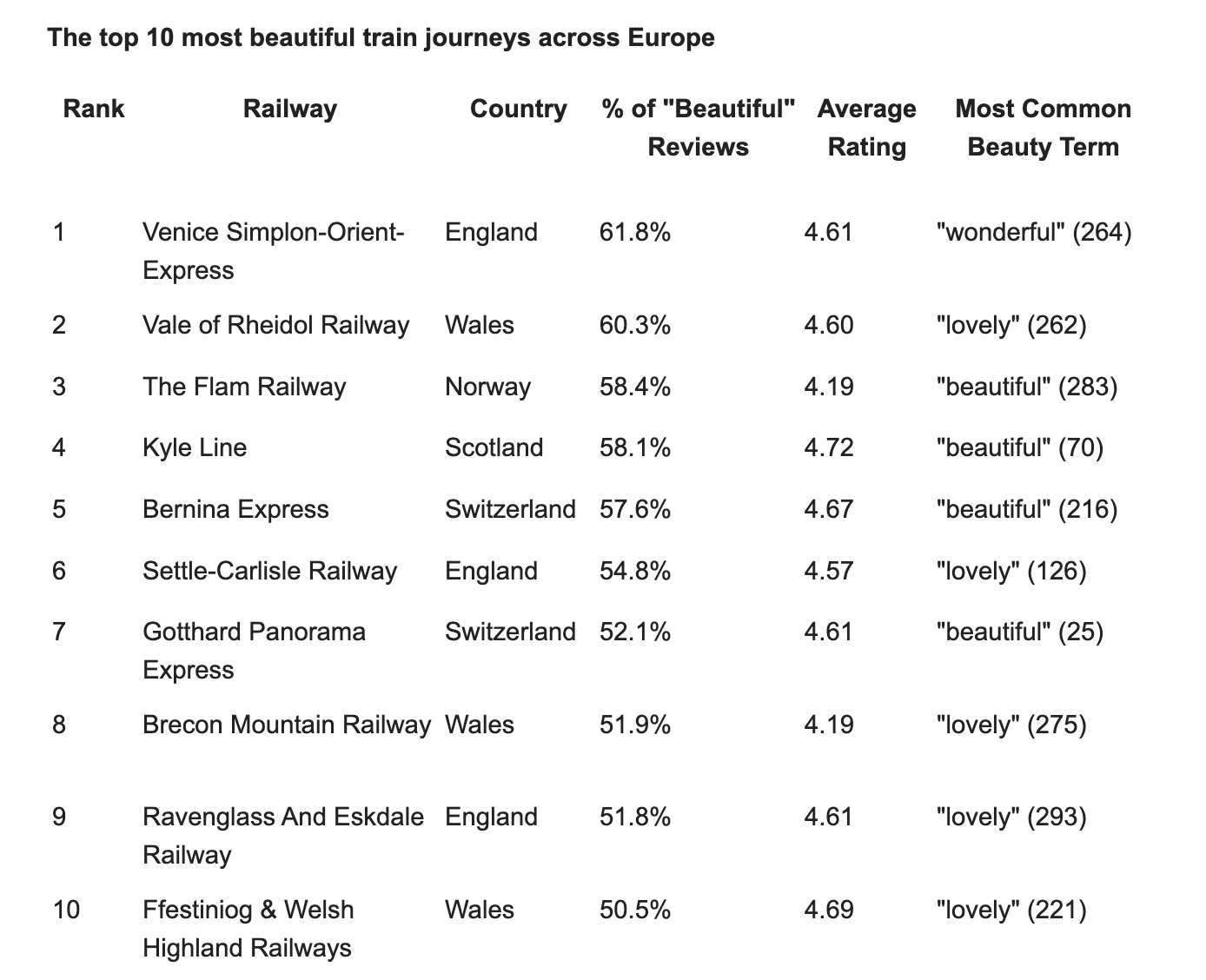1206x980 pixels.
Task: Click the Country column header
Action: [518, 109]
